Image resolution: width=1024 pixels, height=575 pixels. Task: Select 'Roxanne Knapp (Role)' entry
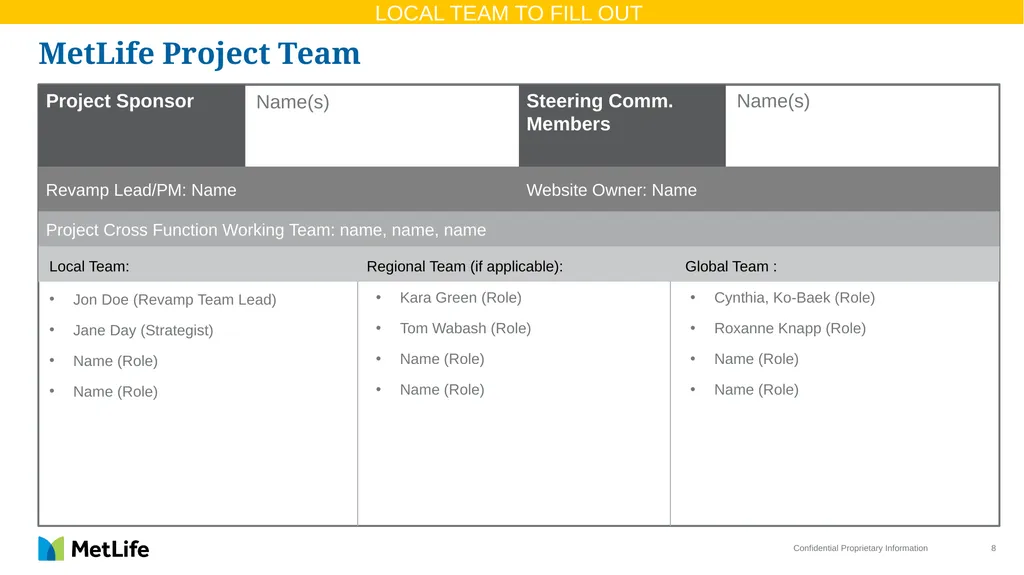(790, 329)
